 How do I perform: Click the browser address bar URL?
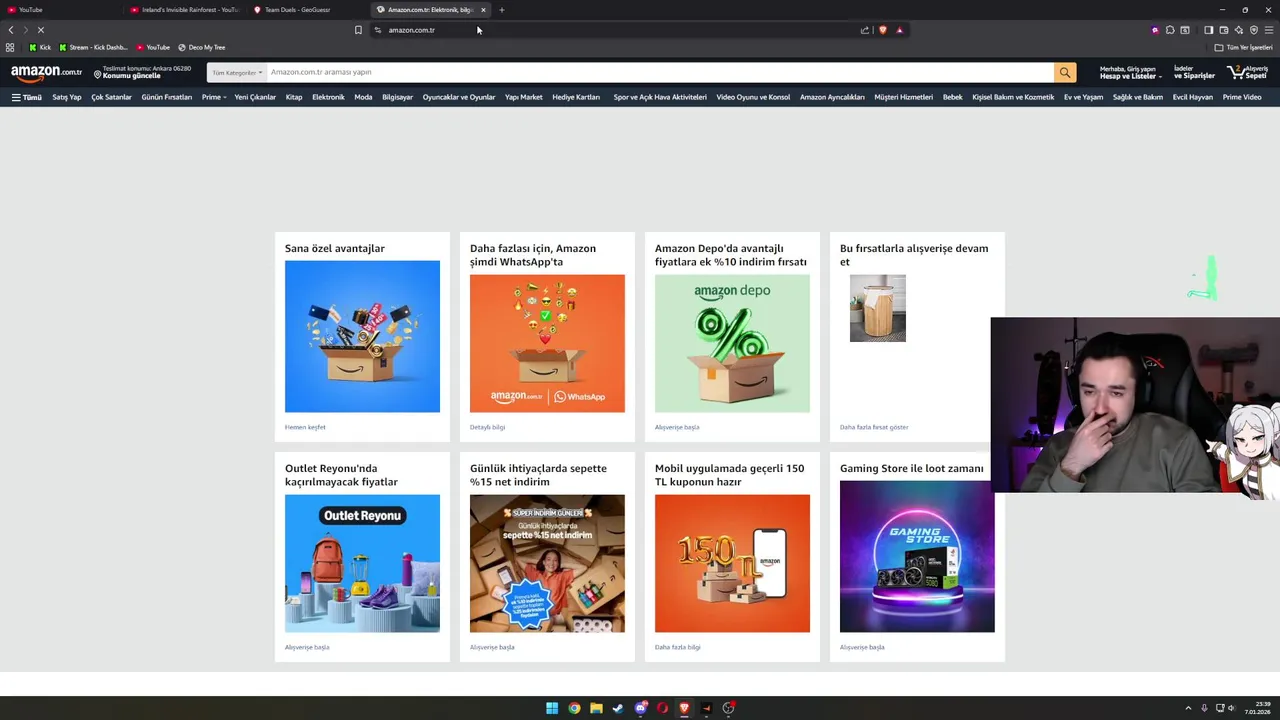[x=411, y=30]
